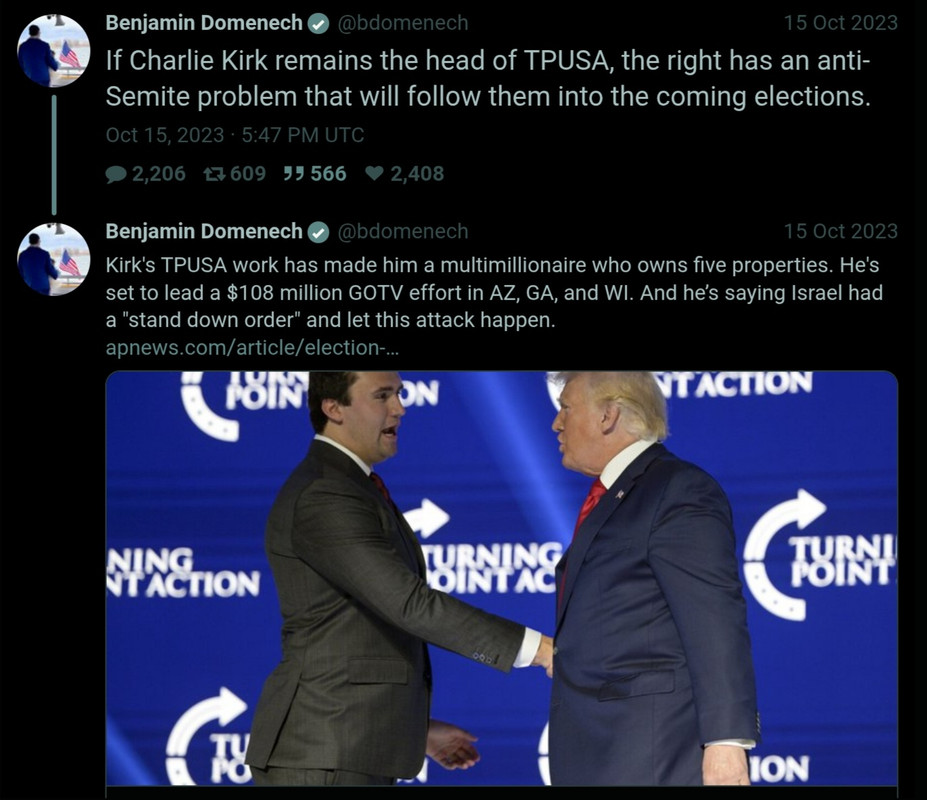
Task: Click the 2,206 replies count
Action: [158, 174]
